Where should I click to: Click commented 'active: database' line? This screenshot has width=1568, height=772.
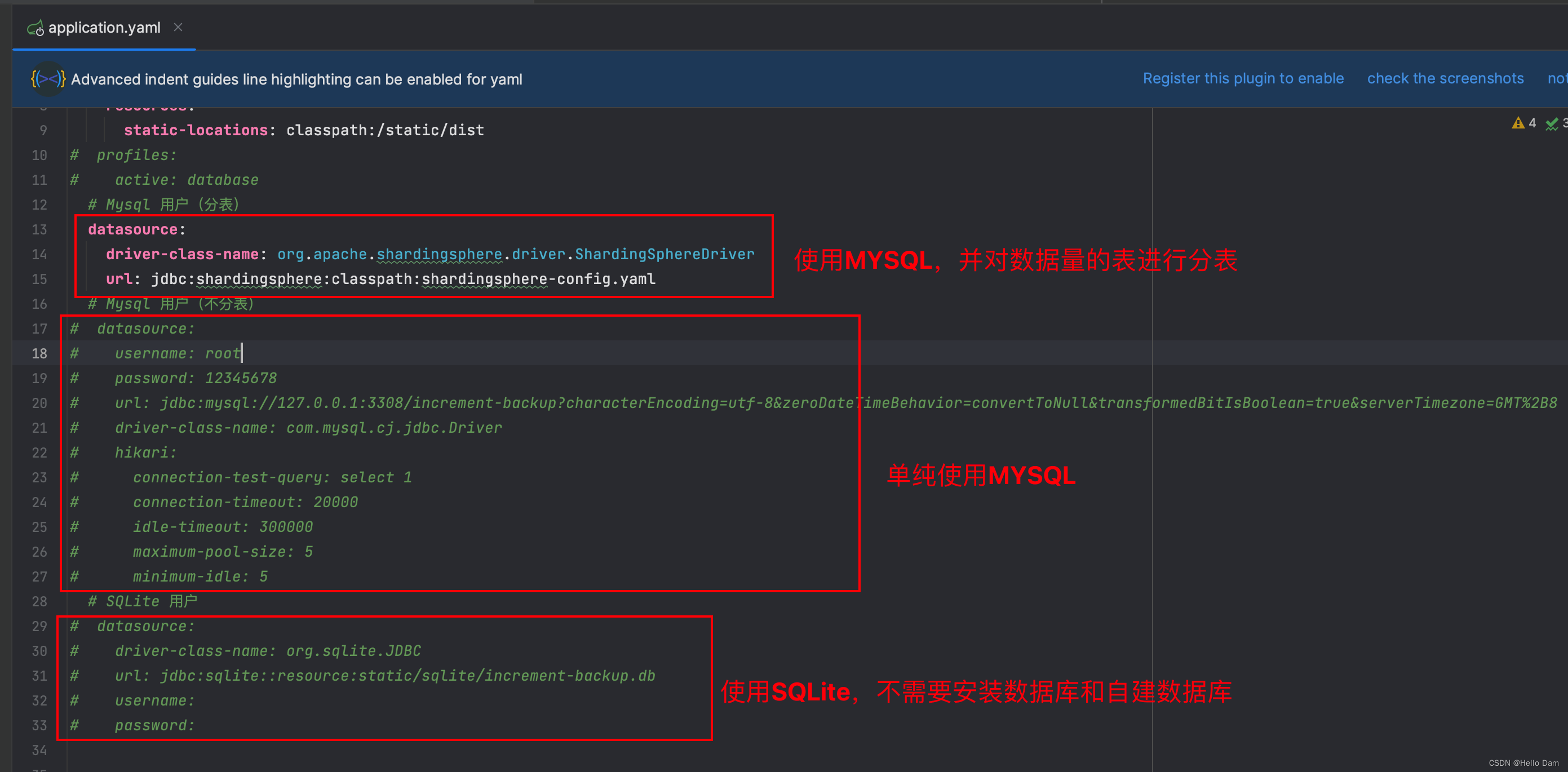[x=186, y=180]
